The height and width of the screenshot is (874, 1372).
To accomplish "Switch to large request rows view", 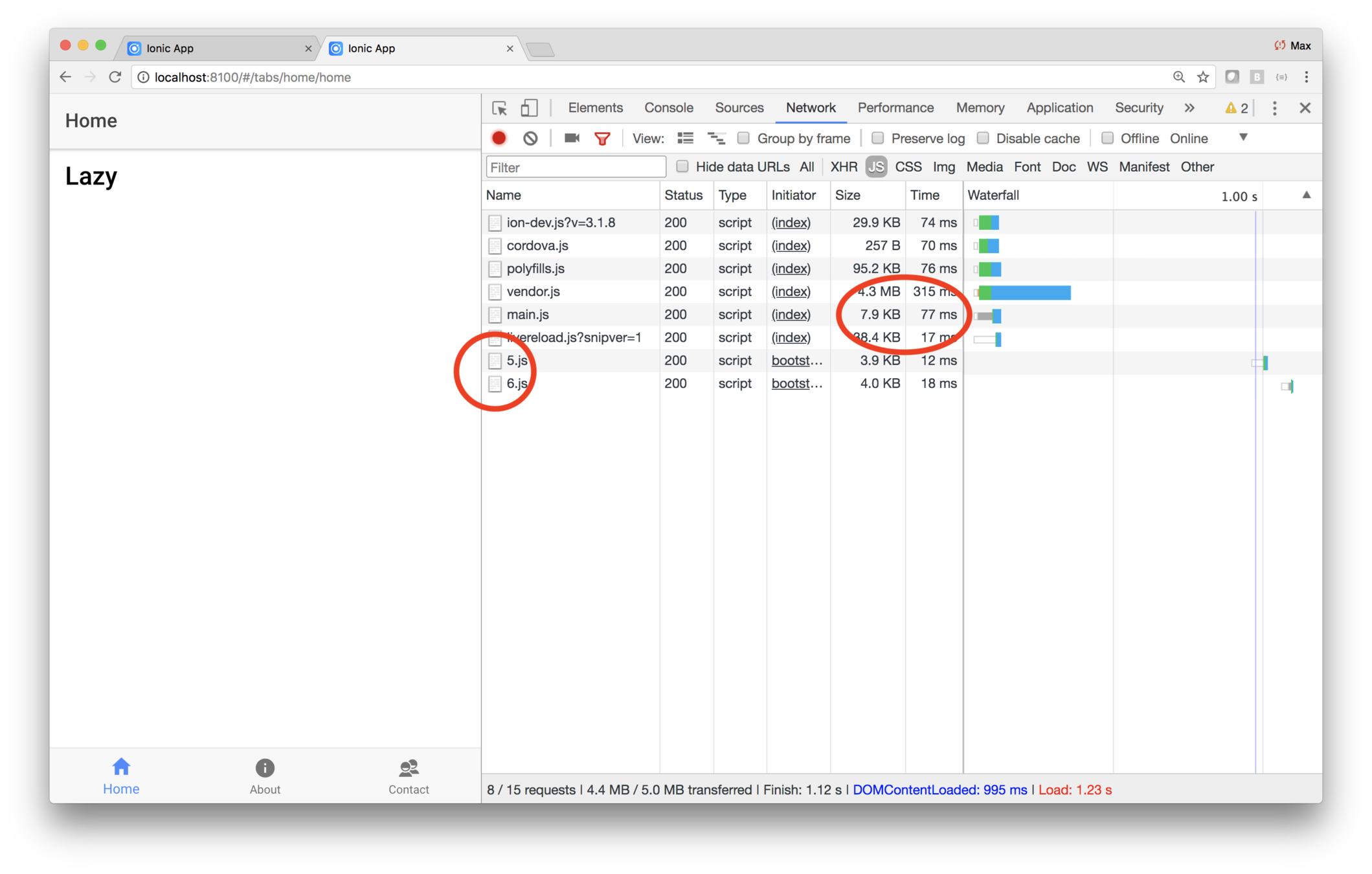I will 685,138.
